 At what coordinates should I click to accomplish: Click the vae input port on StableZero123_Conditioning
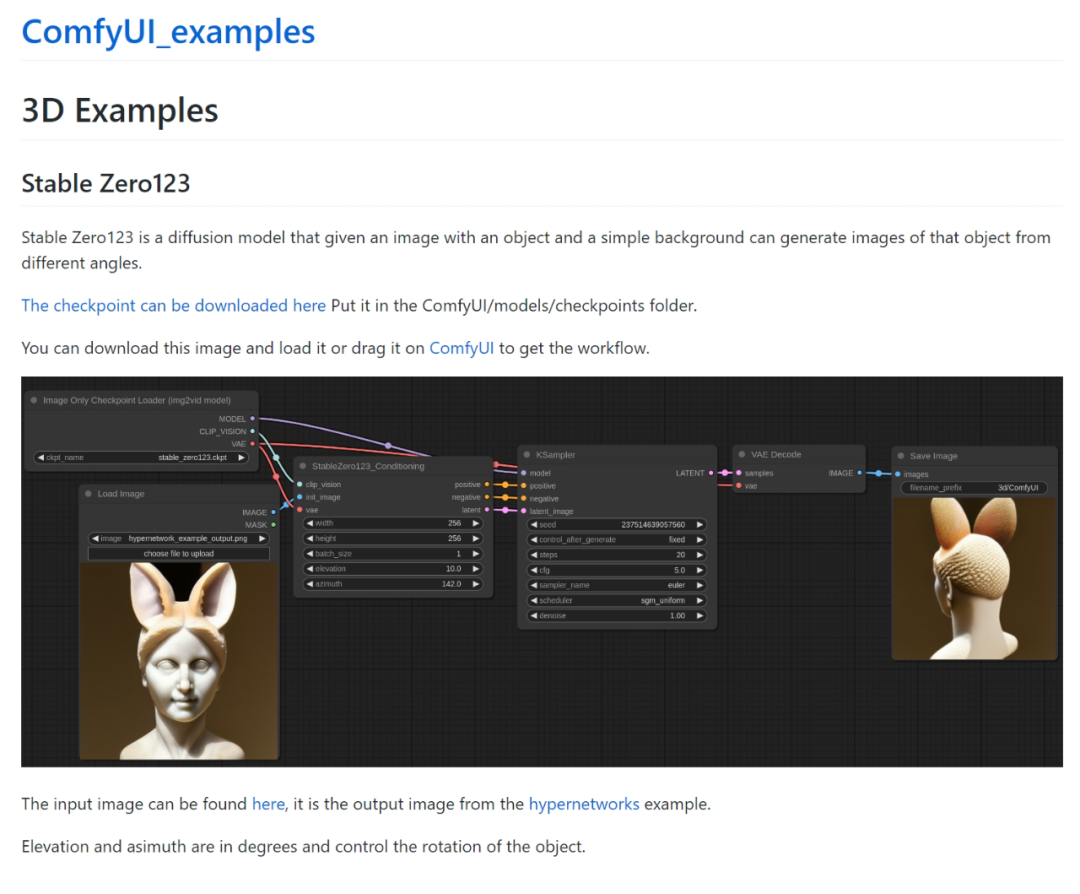click(x=300, y=510)
